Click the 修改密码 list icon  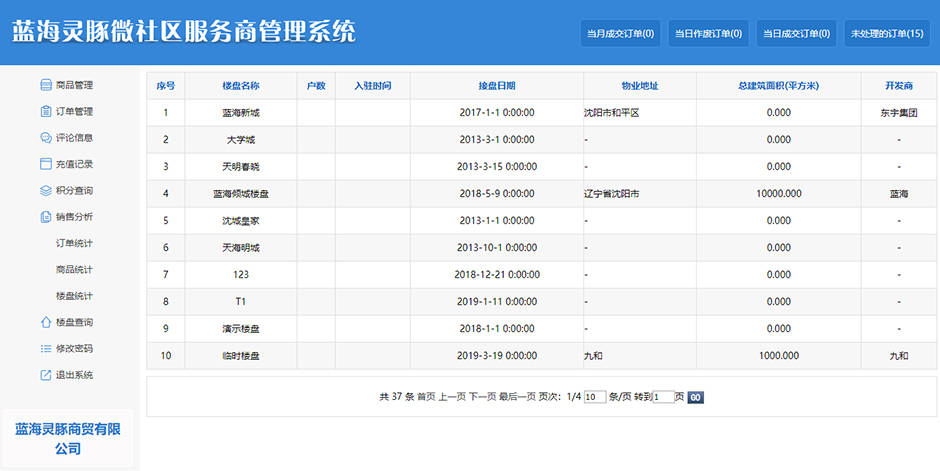pyautogui.click(x=46, y=349)
